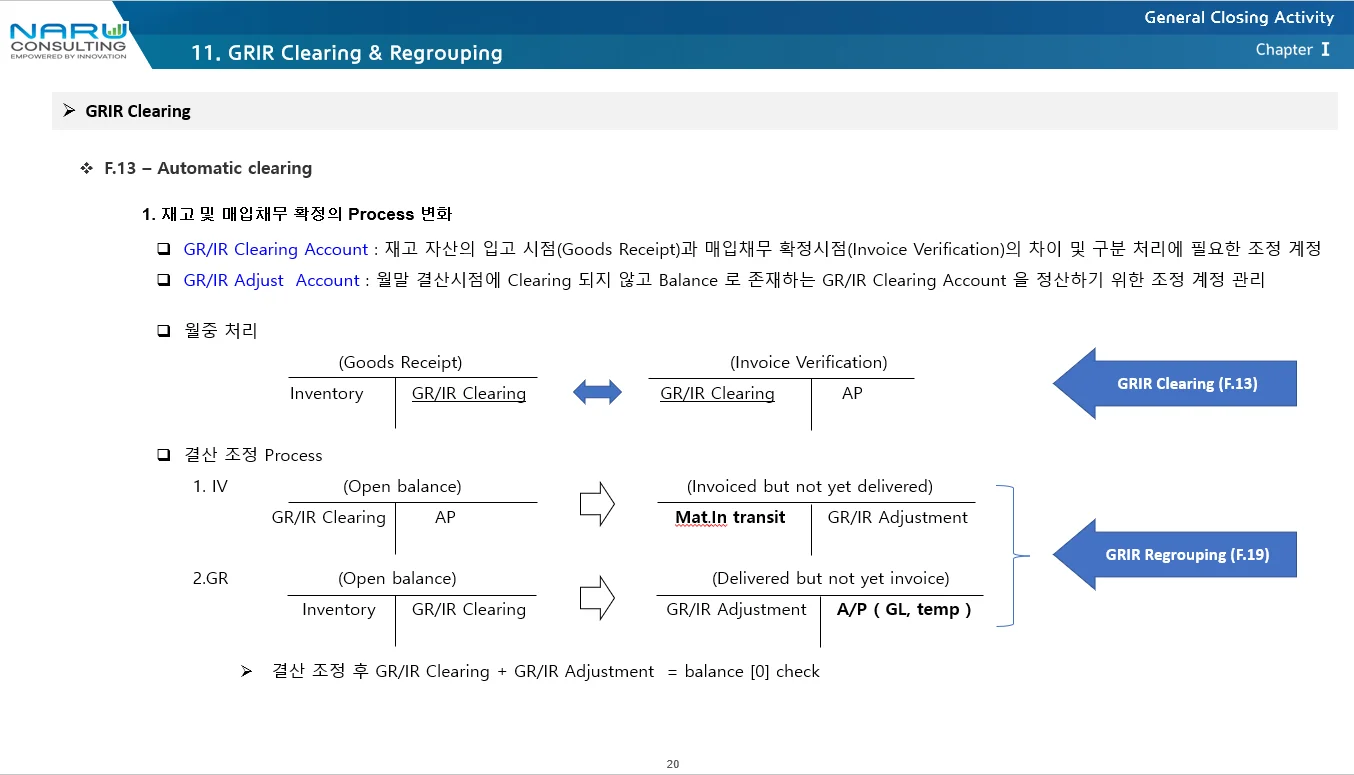Image resolution: width=1354 pixels, height=775 pixels.
Task: Click the blue 'GR/IR Adjust Account' term
Action: point(271,280)
